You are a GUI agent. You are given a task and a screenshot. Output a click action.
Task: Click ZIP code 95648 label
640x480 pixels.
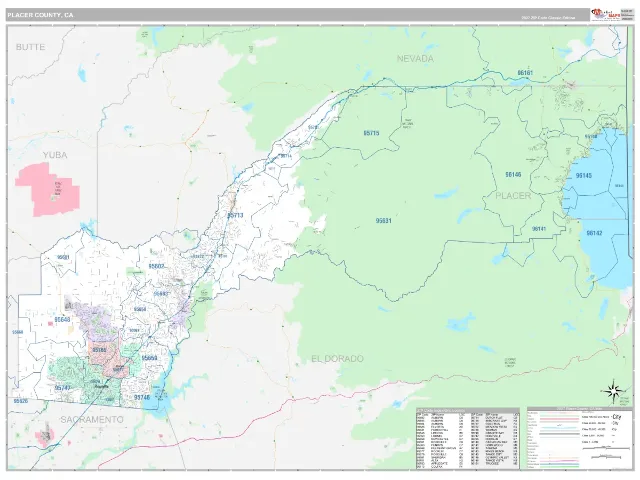(62, 320)
